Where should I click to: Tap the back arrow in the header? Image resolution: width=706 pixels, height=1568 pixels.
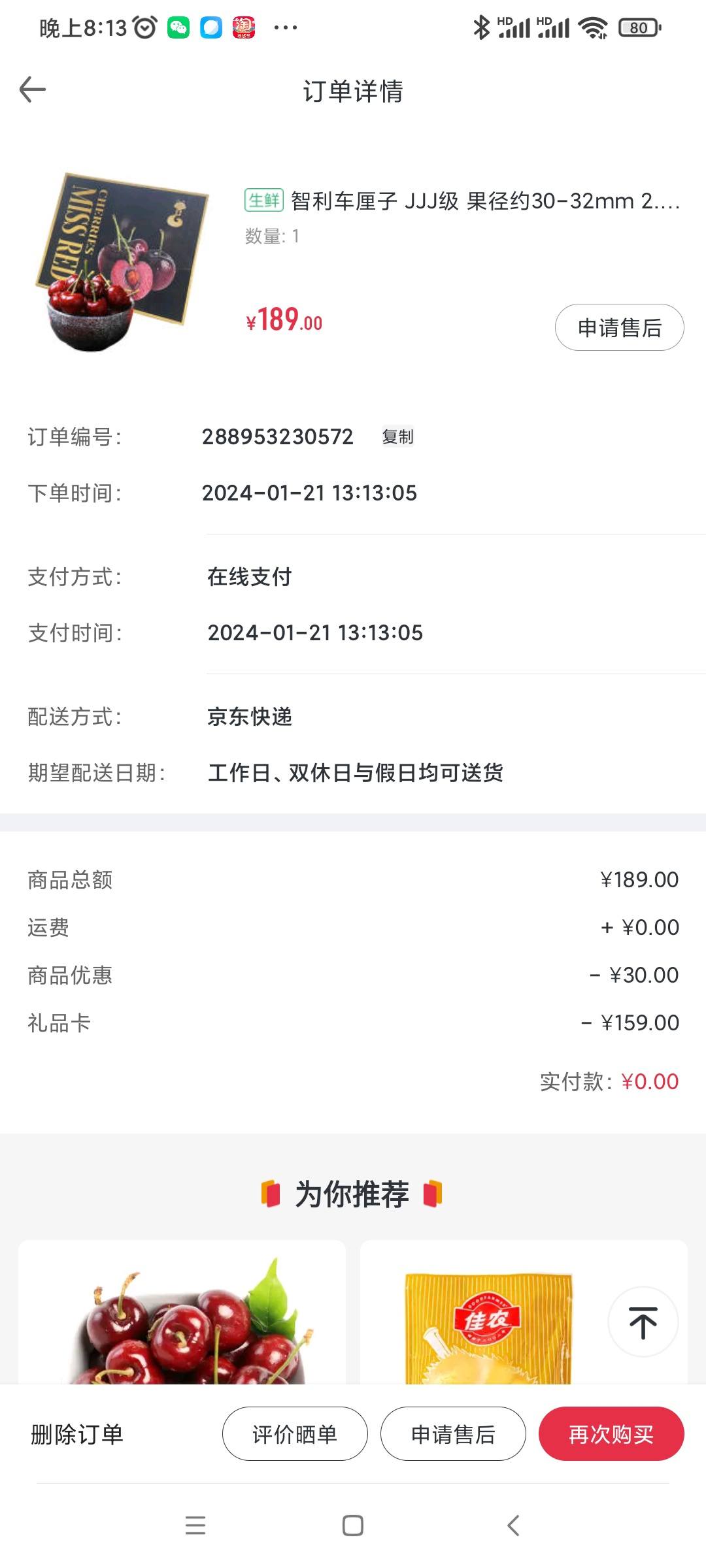tap(33, 90)
